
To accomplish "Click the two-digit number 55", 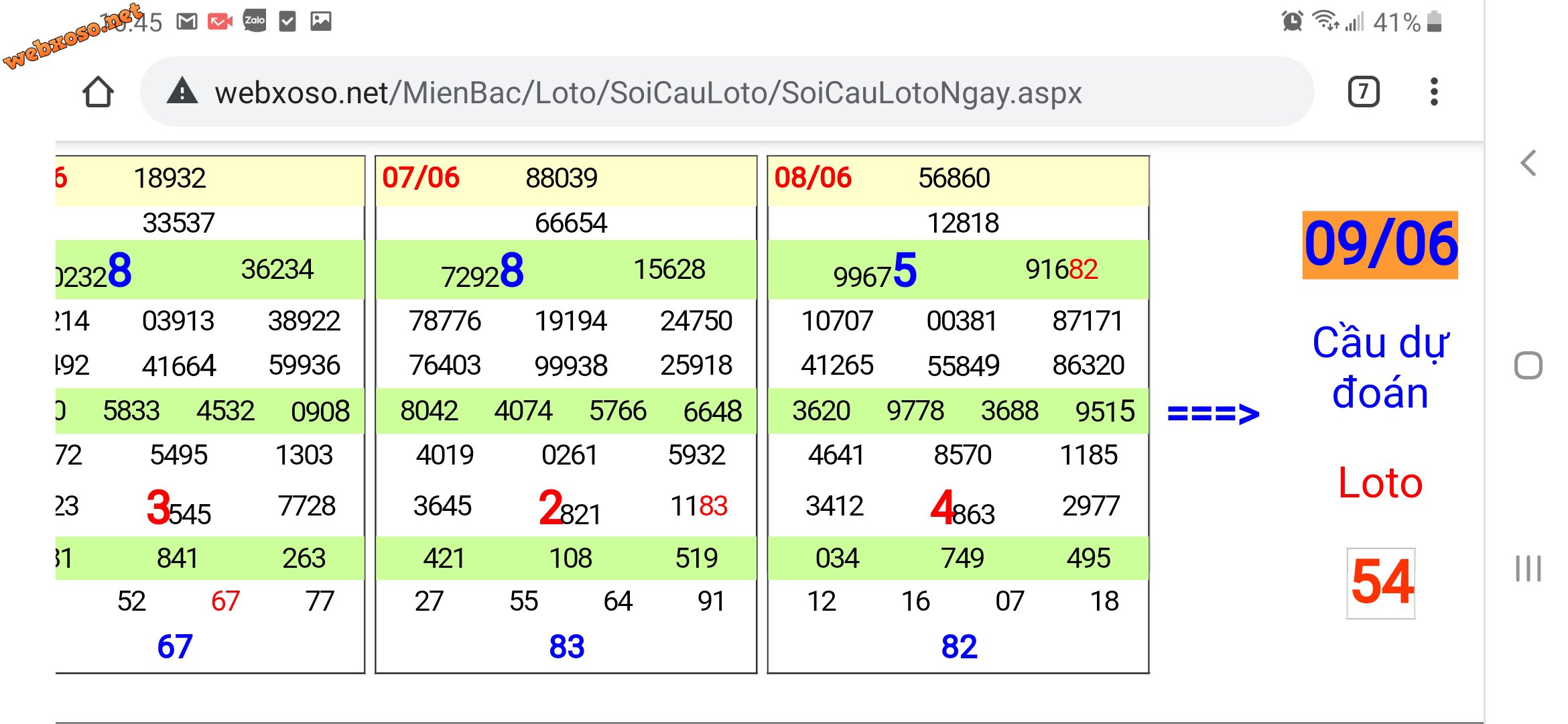I will coord(523,601).
